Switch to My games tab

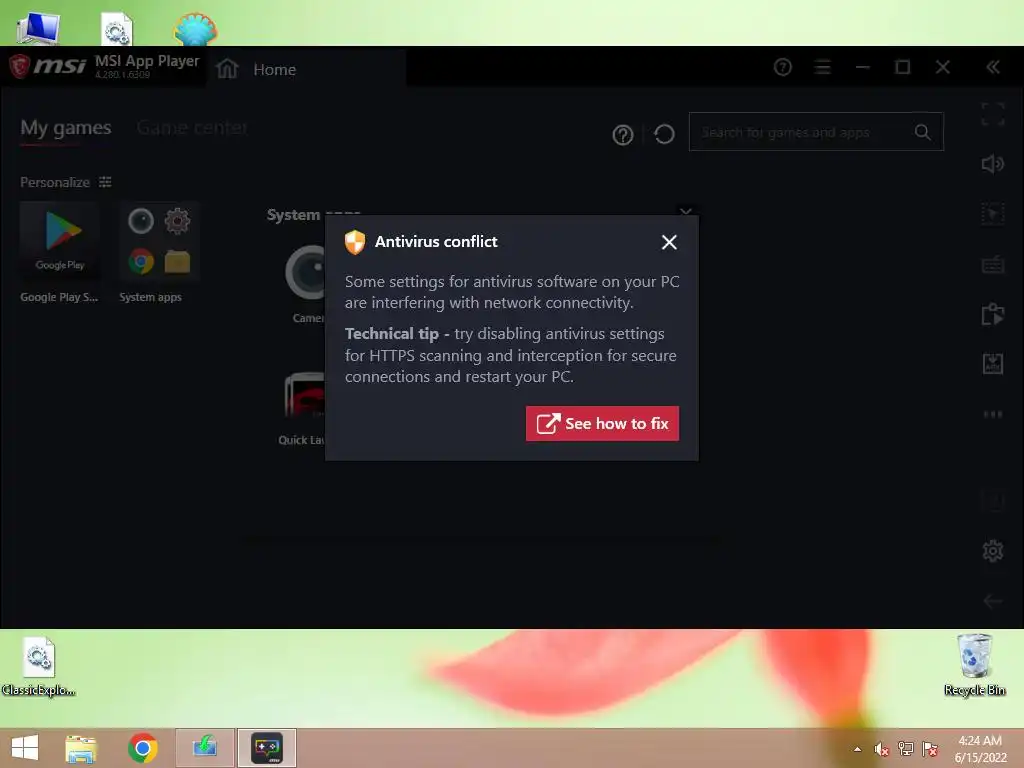pyautogui.click(x=65, y=127)
